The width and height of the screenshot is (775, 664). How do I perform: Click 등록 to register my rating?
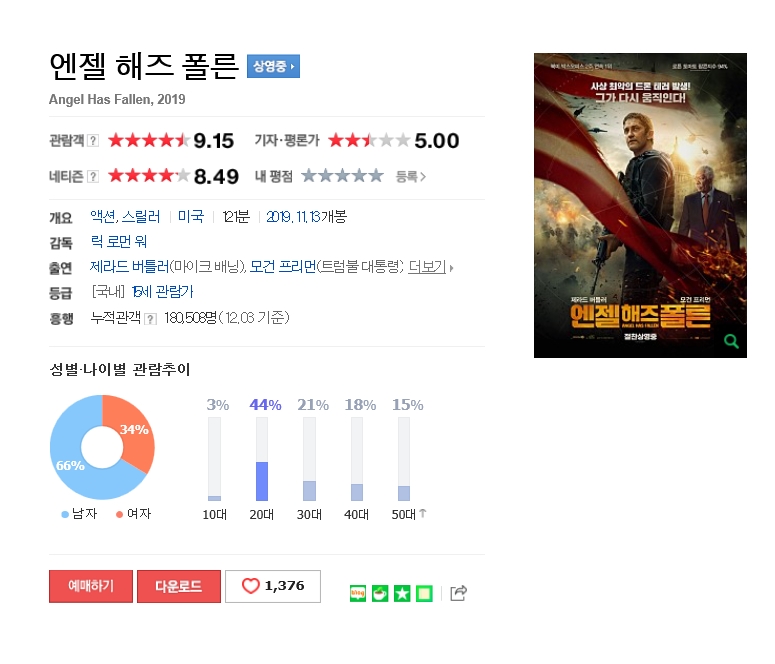[x=410, y=177]
